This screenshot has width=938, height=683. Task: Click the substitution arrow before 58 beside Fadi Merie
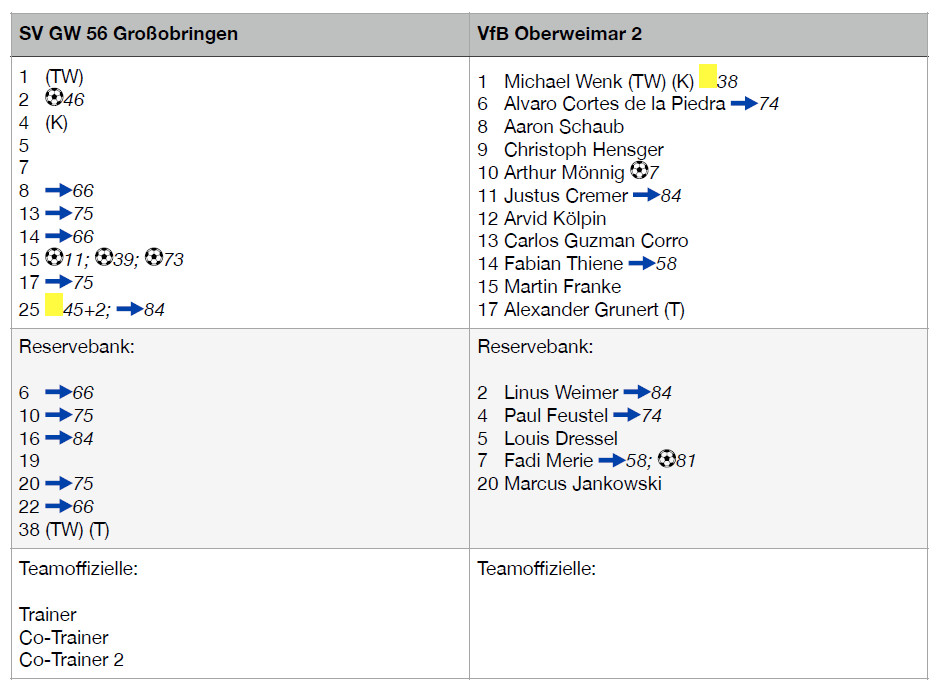(610, 461)
